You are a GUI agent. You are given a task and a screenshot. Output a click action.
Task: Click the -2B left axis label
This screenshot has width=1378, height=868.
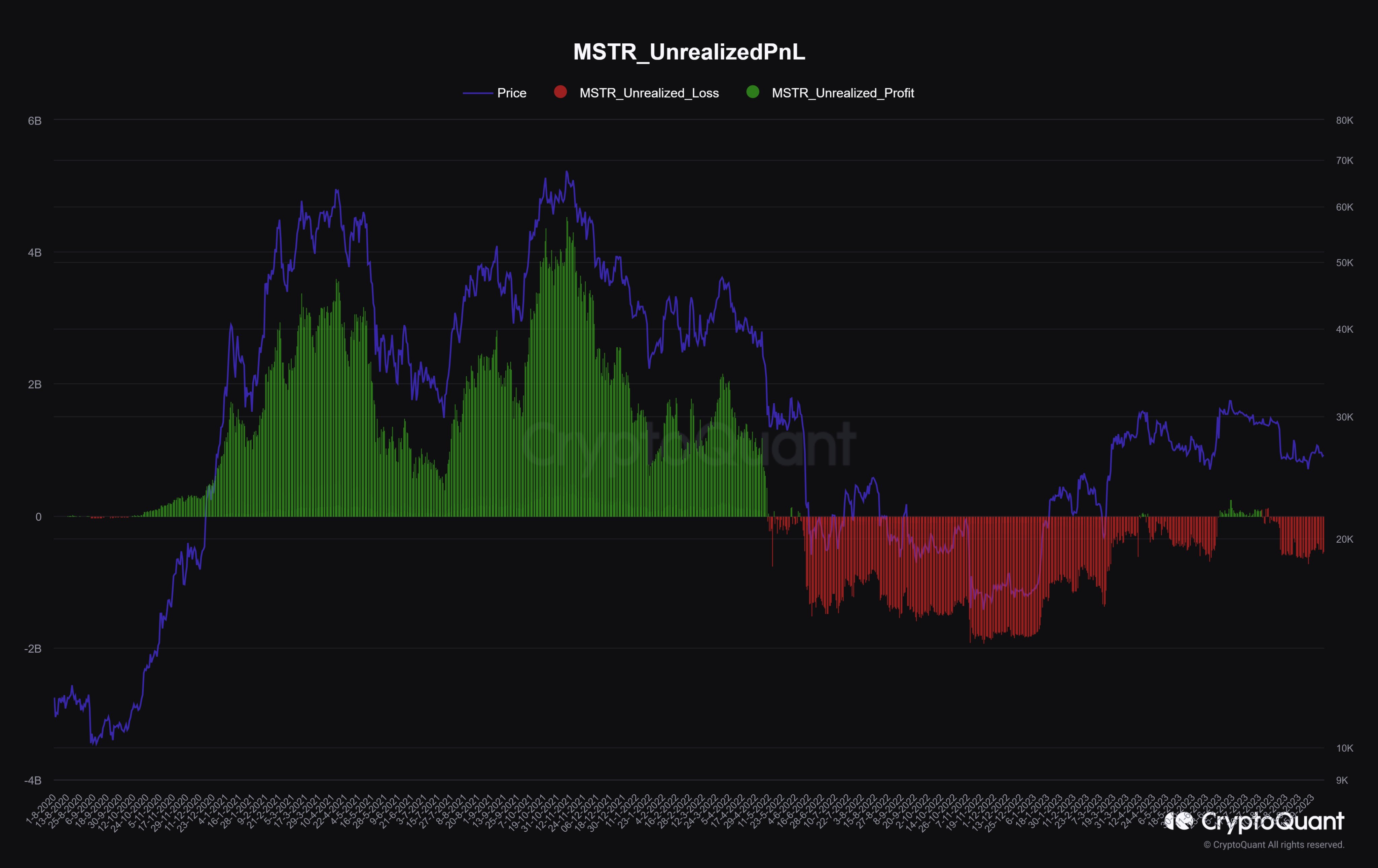tap(33, 648)
